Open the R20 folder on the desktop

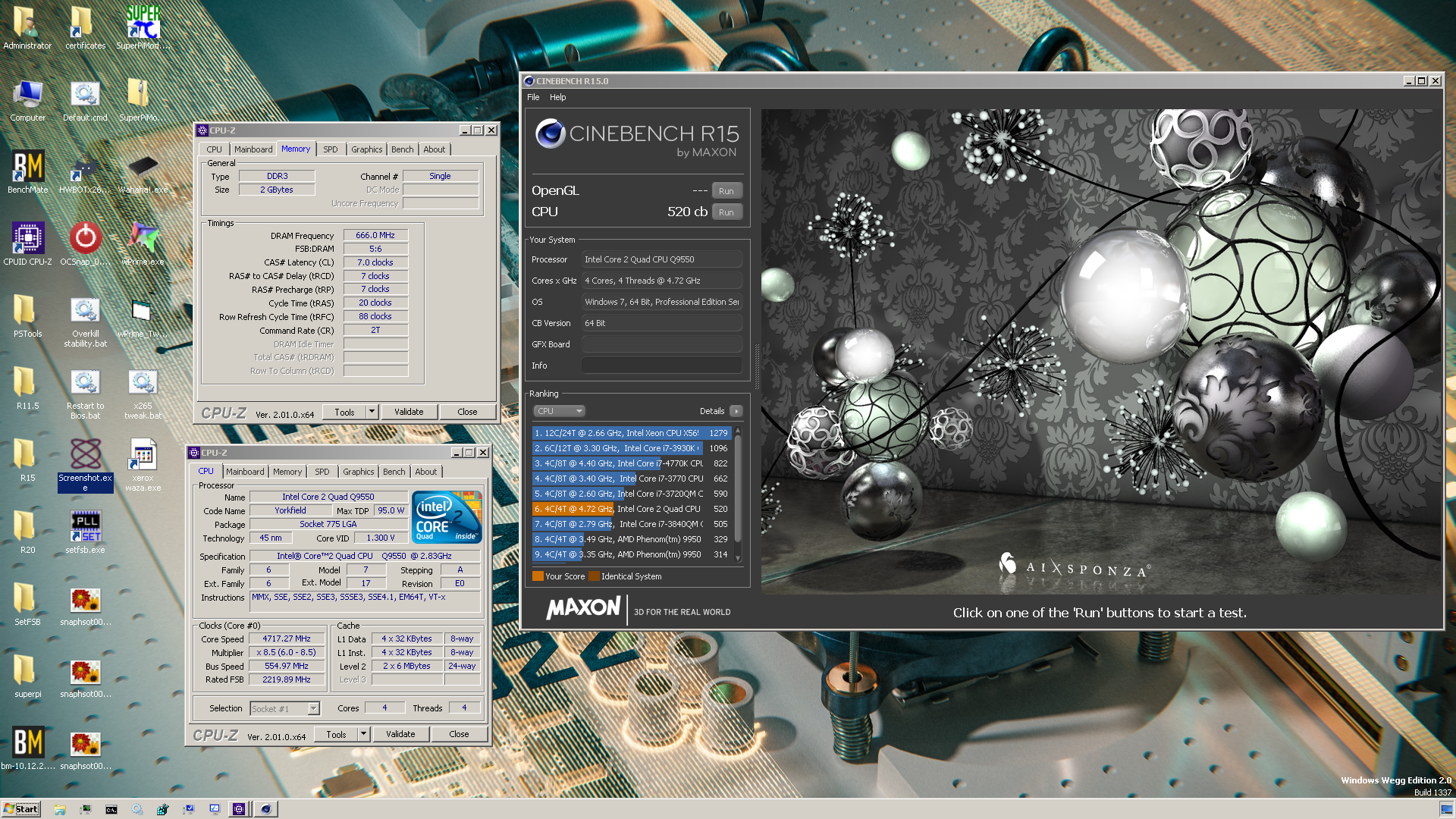(27, 532)
